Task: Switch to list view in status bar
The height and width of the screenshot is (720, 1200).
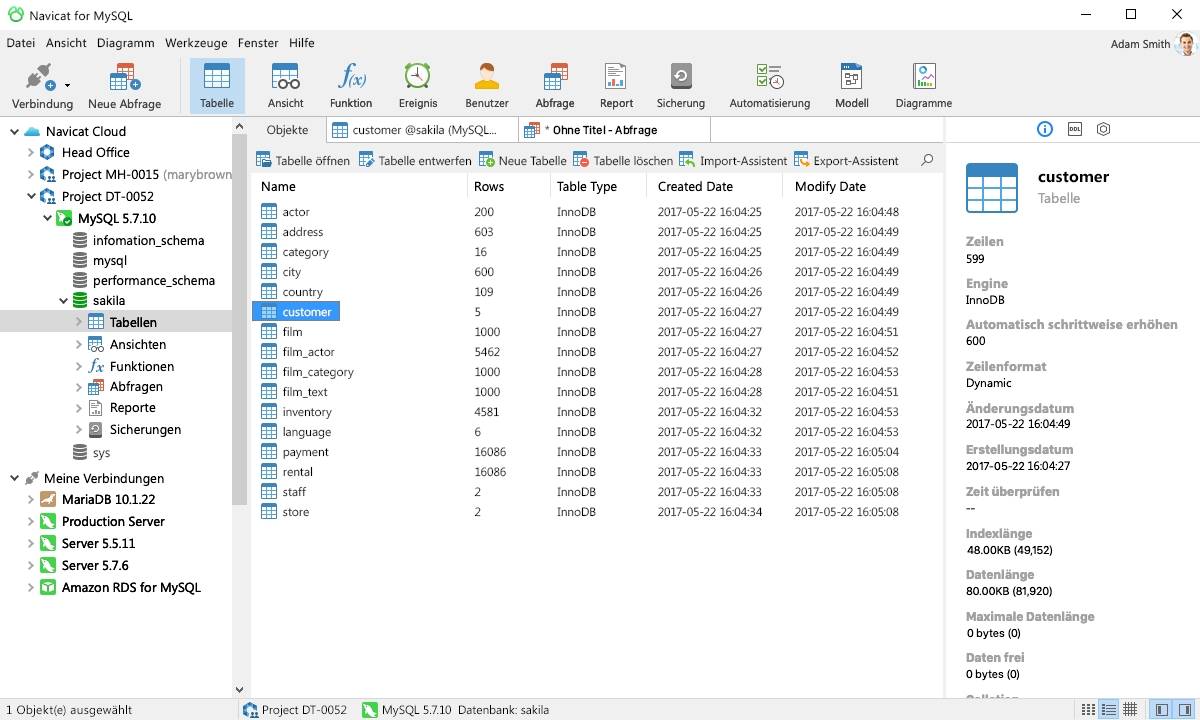Action: pos(1088,709)
